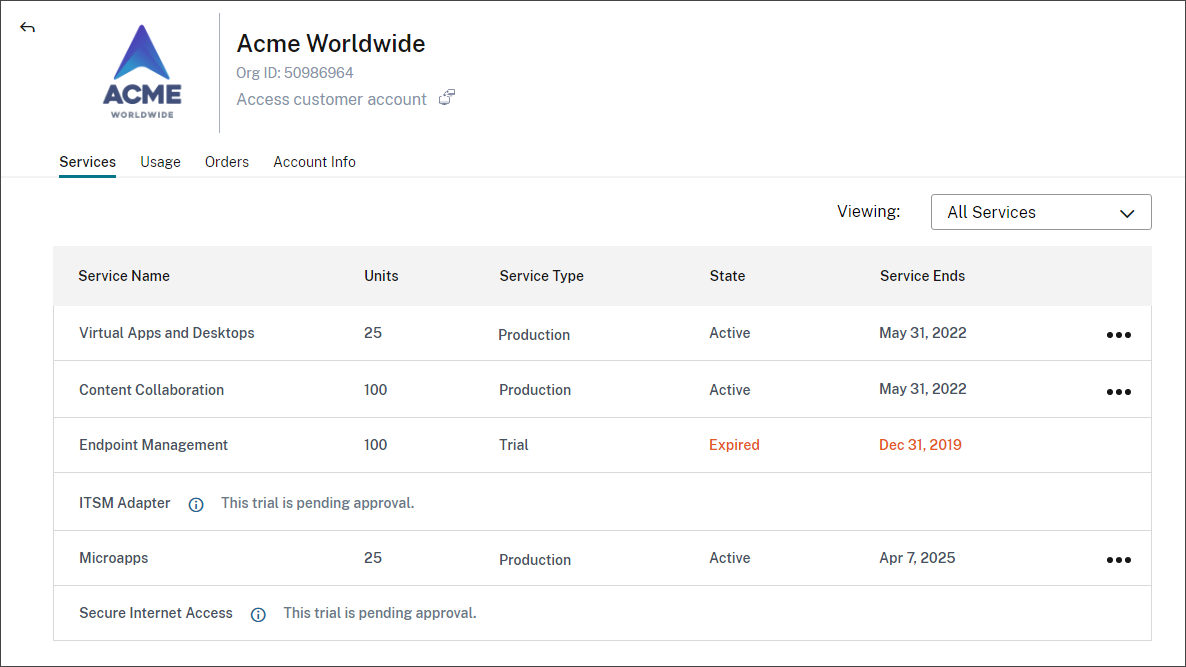Click the Production type for Virtual Apps and Desktops
1186x667 pixels.
(534, 335)
